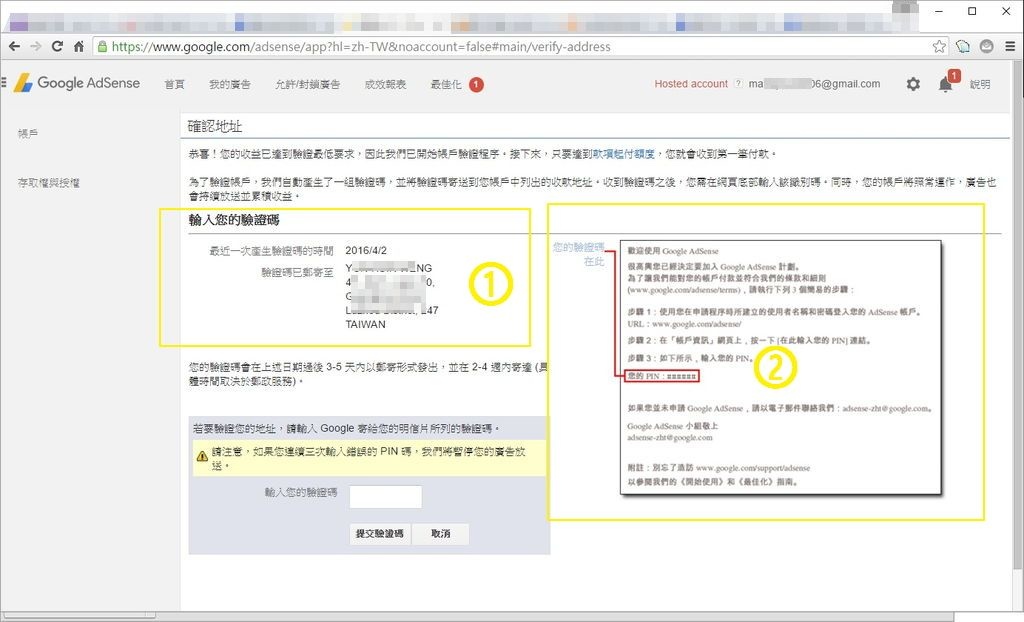Screen dimensions: 1024x622
Task: Select the 2016/4/2 date text
Action: coord(366,250)
